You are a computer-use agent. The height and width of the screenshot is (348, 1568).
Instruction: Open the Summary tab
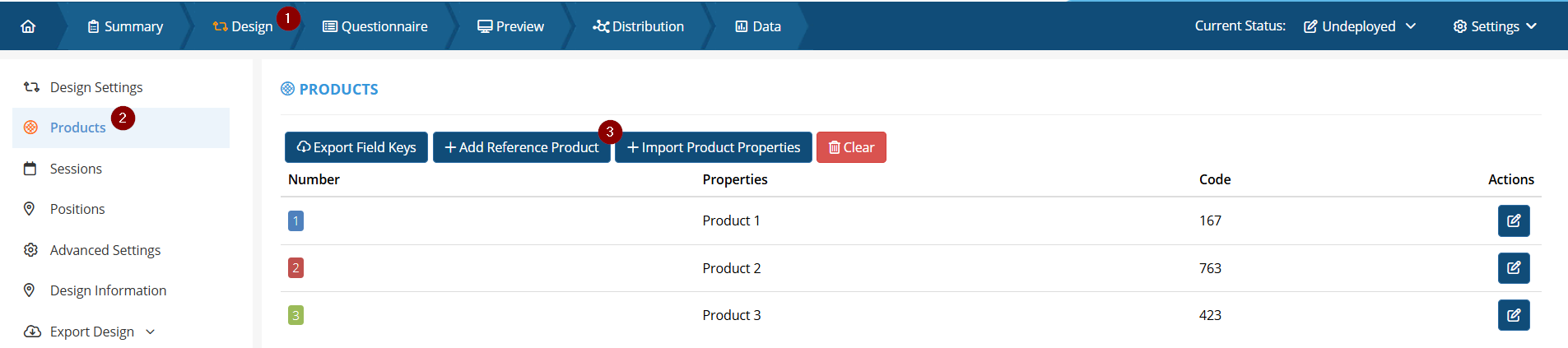click(125, 26)
